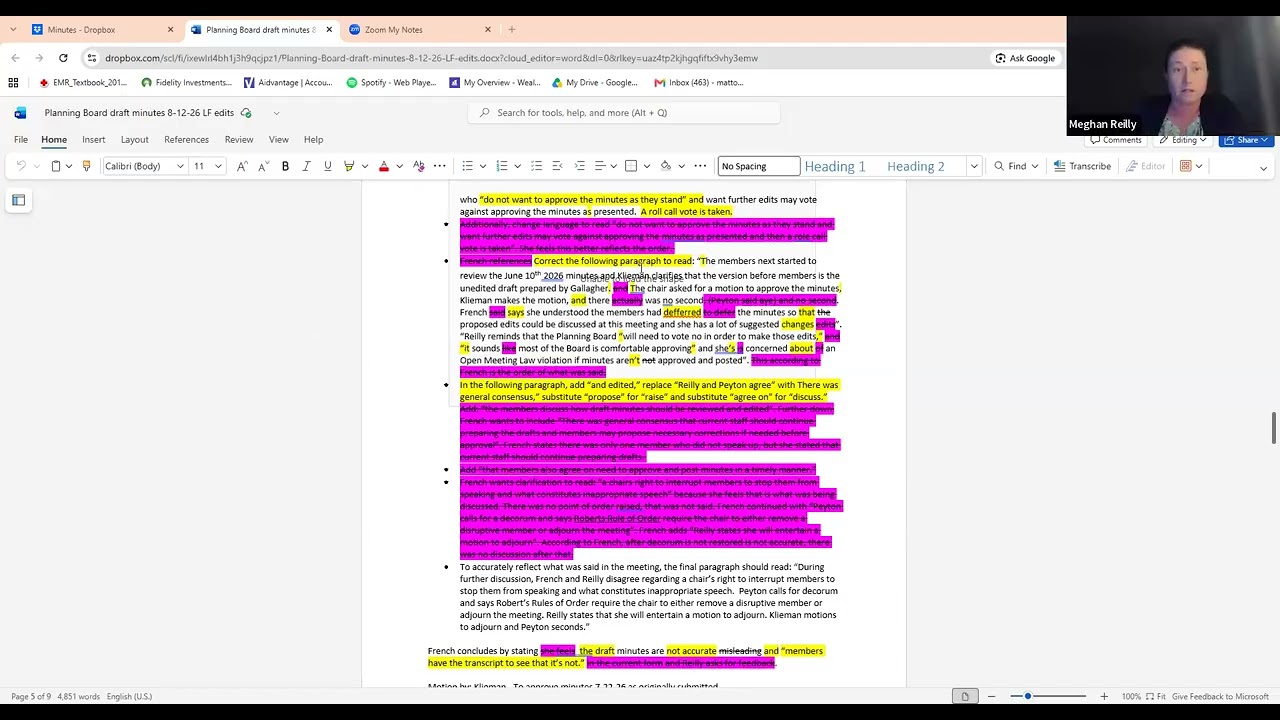Click the Paste clipboard icon
This screenshot has width=1280, height=720.
[56, 166]
